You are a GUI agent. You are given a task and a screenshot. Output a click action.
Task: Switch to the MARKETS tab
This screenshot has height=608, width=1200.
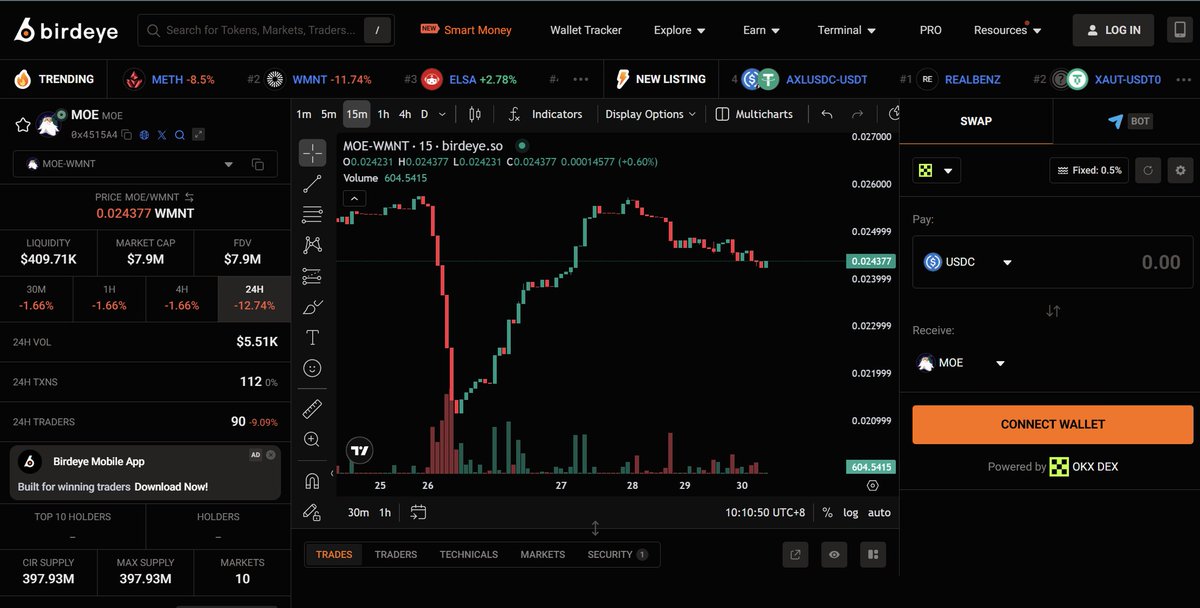coord(543,554)
